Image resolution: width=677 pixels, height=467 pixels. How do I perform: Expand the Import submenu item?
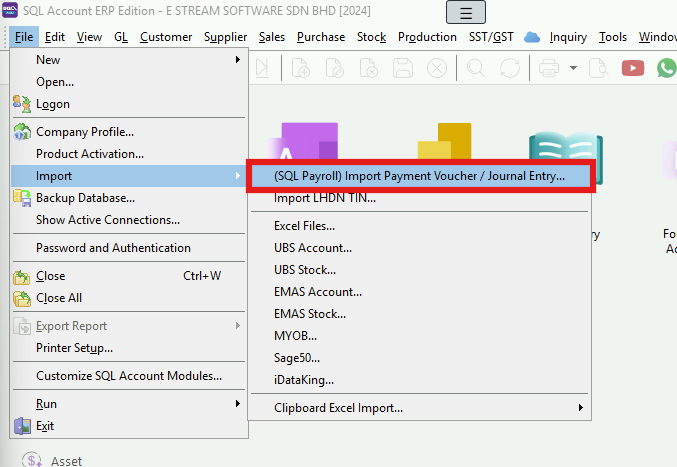pyautogui.click(x=129, y=176)
